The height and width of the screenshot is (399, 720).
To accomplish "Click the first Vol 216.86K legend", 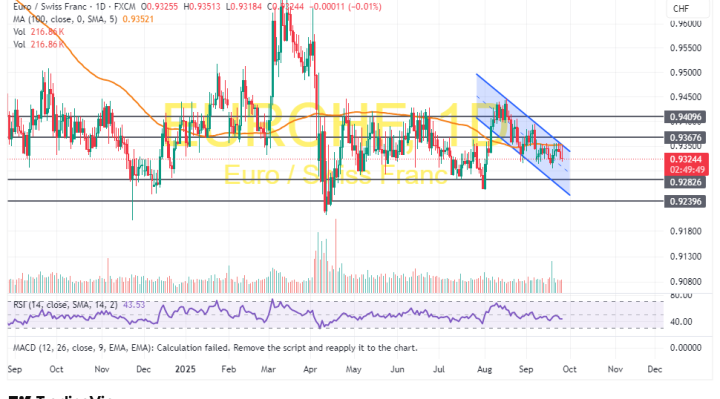I will click(x=39, y=32).
